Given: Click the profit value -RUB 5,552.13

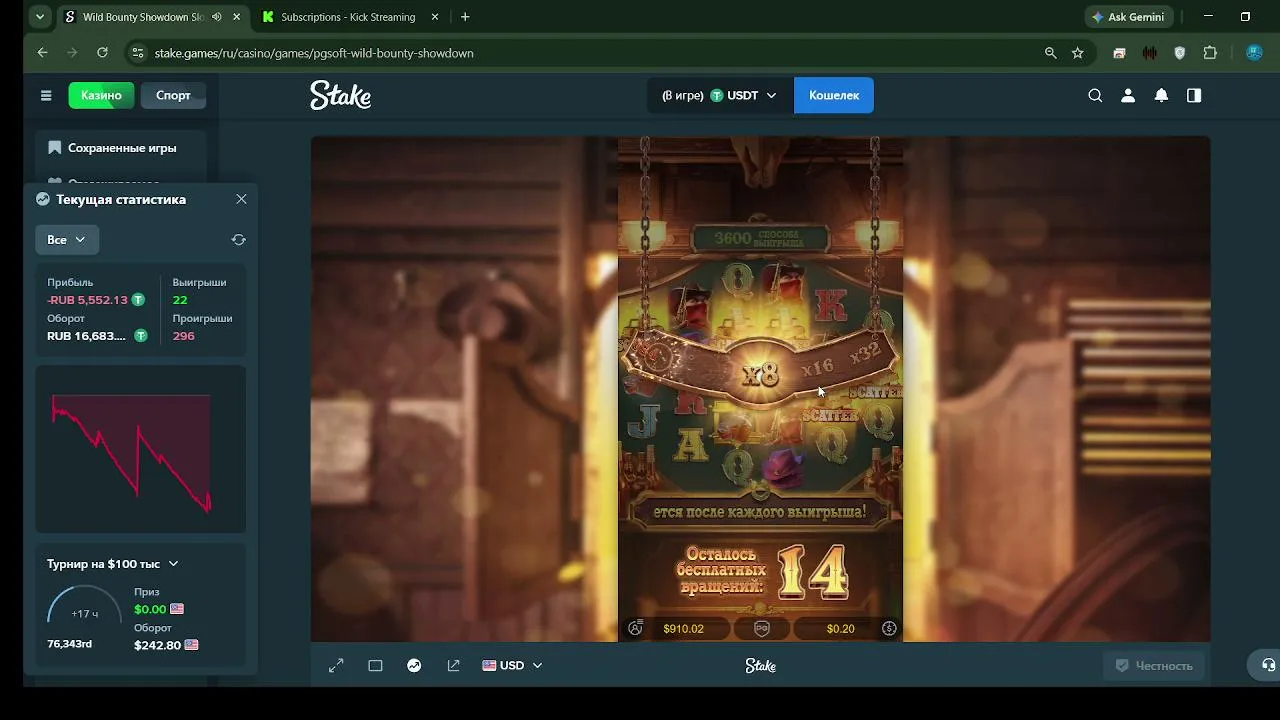Looking at the screenshot, I should tap(87, 300).
